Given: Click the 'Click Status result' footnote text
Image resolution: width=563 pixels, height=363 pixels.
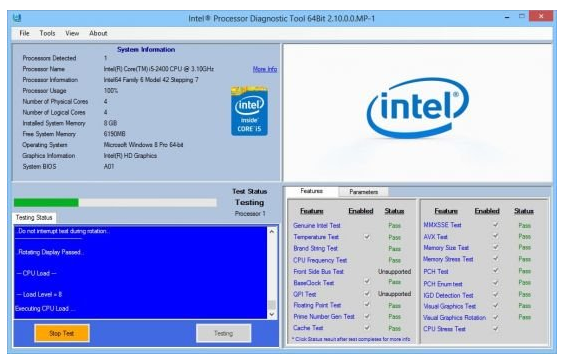Looking at the screenshot, I should pos(351,339).
